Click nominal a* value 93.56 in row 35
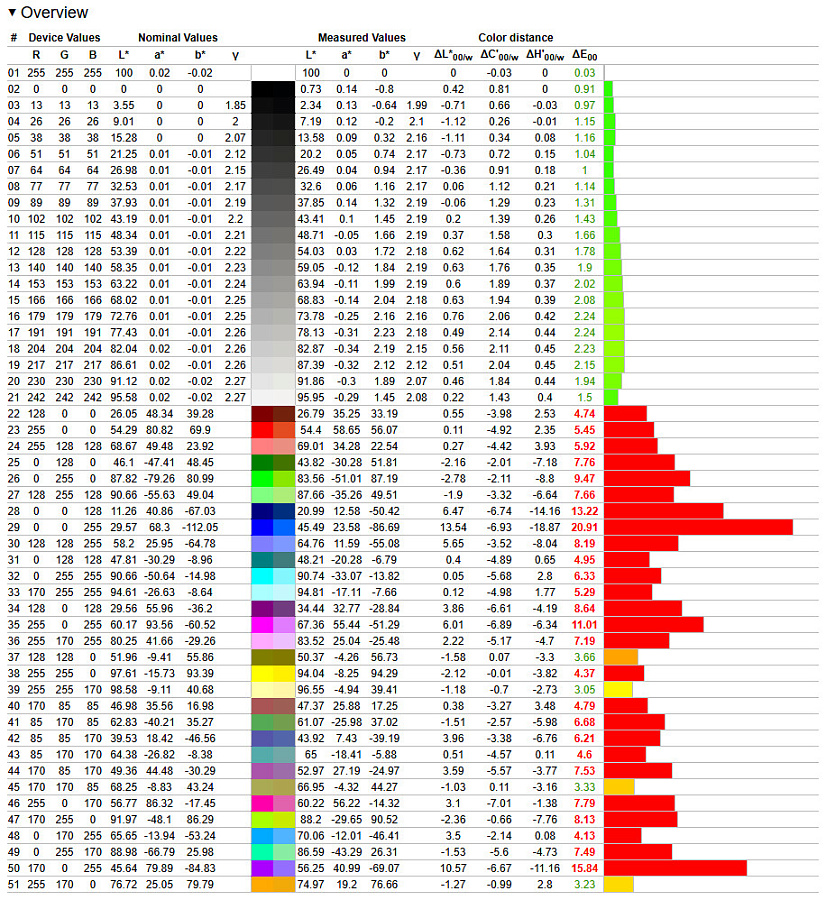 point(160,625)
